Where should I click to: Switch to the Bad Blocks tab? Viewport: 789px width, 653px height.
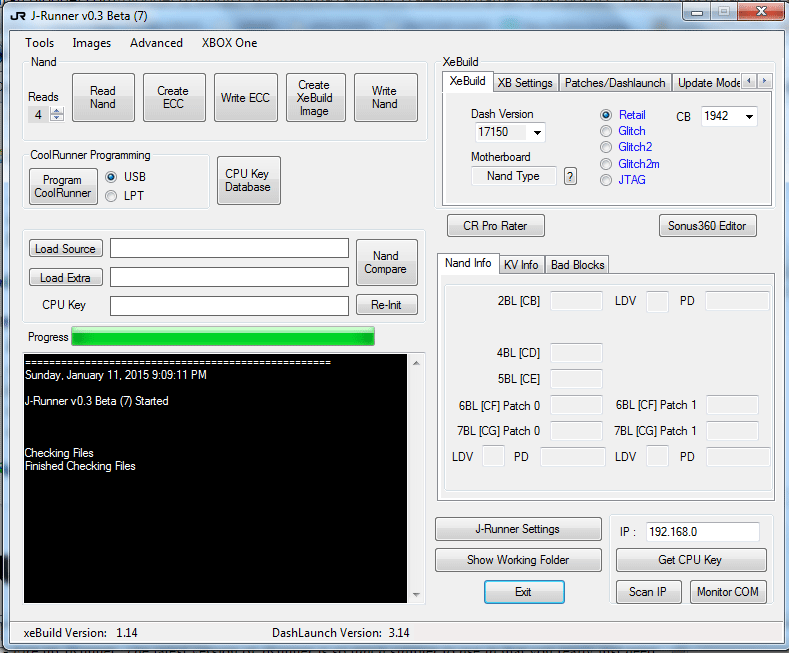(578, 265)
